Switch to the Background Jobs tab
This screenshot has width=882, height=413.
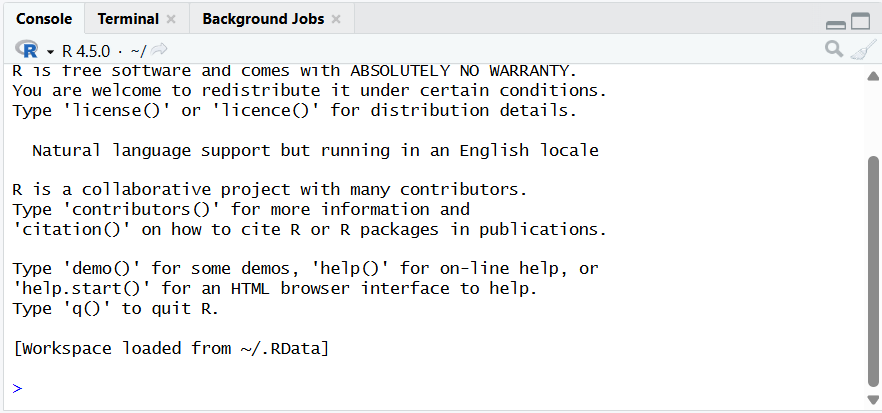click(x=263, y=19)
